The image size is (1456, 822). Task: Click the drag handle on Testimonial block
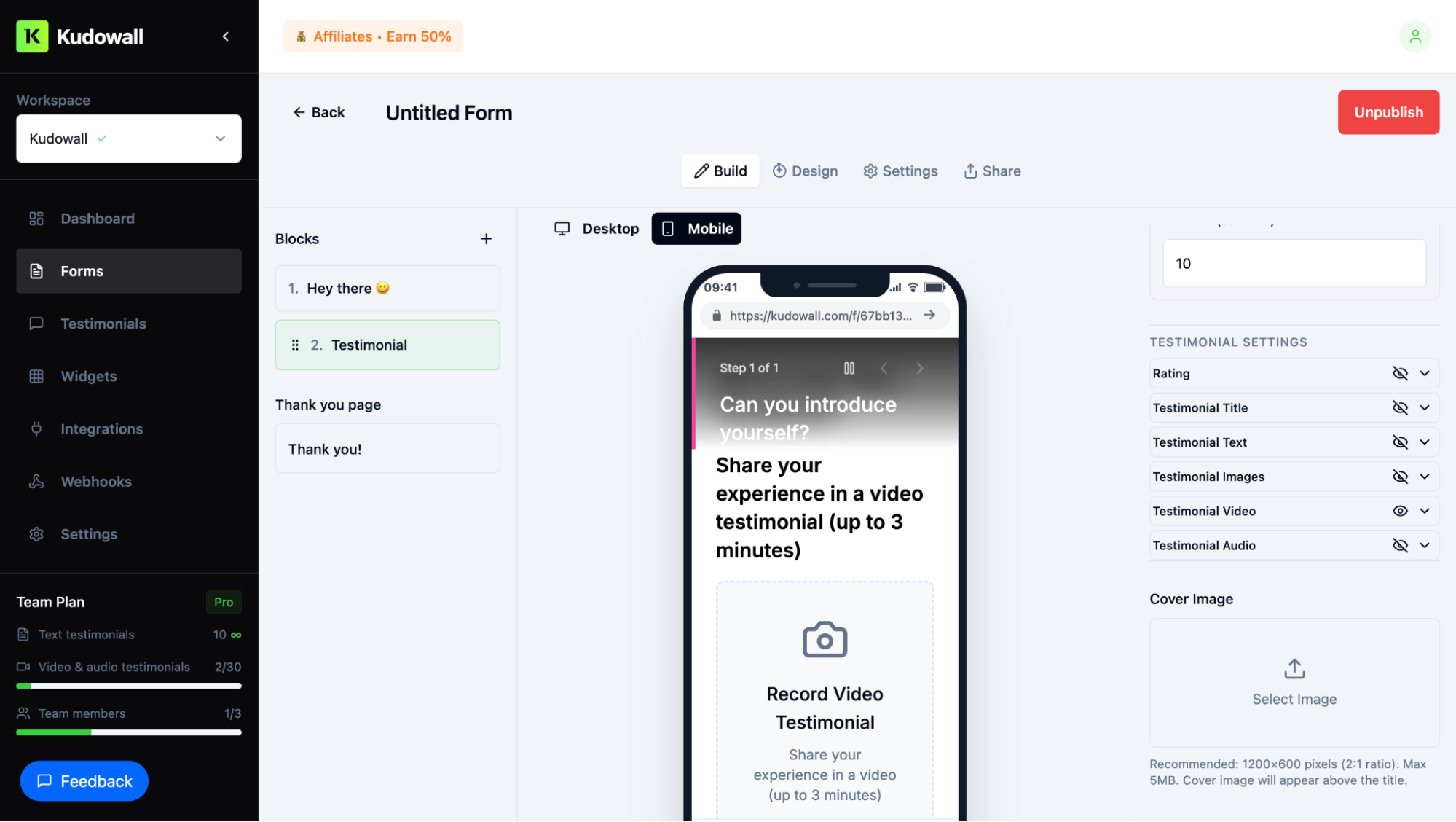(295, 345)
